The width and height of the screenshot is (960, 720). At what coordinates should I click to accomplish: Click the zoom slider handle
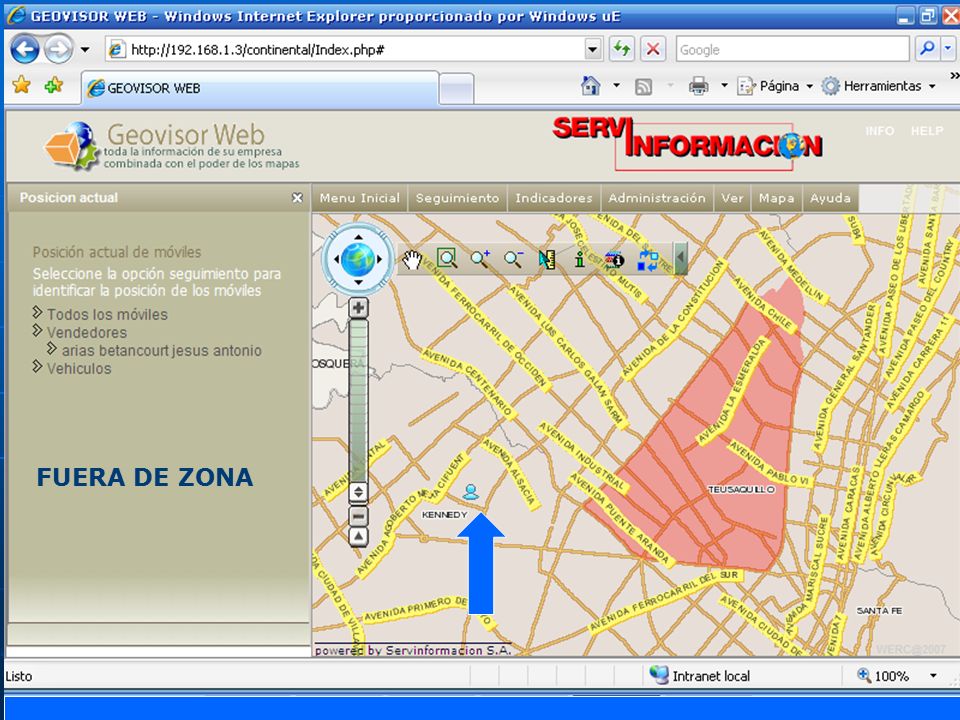[x=358, y=492]
